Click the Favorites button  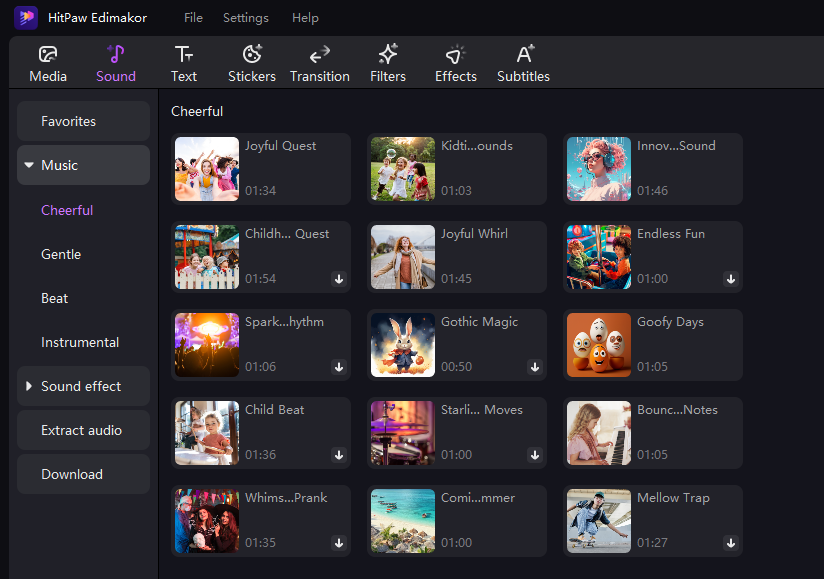[x=83, y=121]
